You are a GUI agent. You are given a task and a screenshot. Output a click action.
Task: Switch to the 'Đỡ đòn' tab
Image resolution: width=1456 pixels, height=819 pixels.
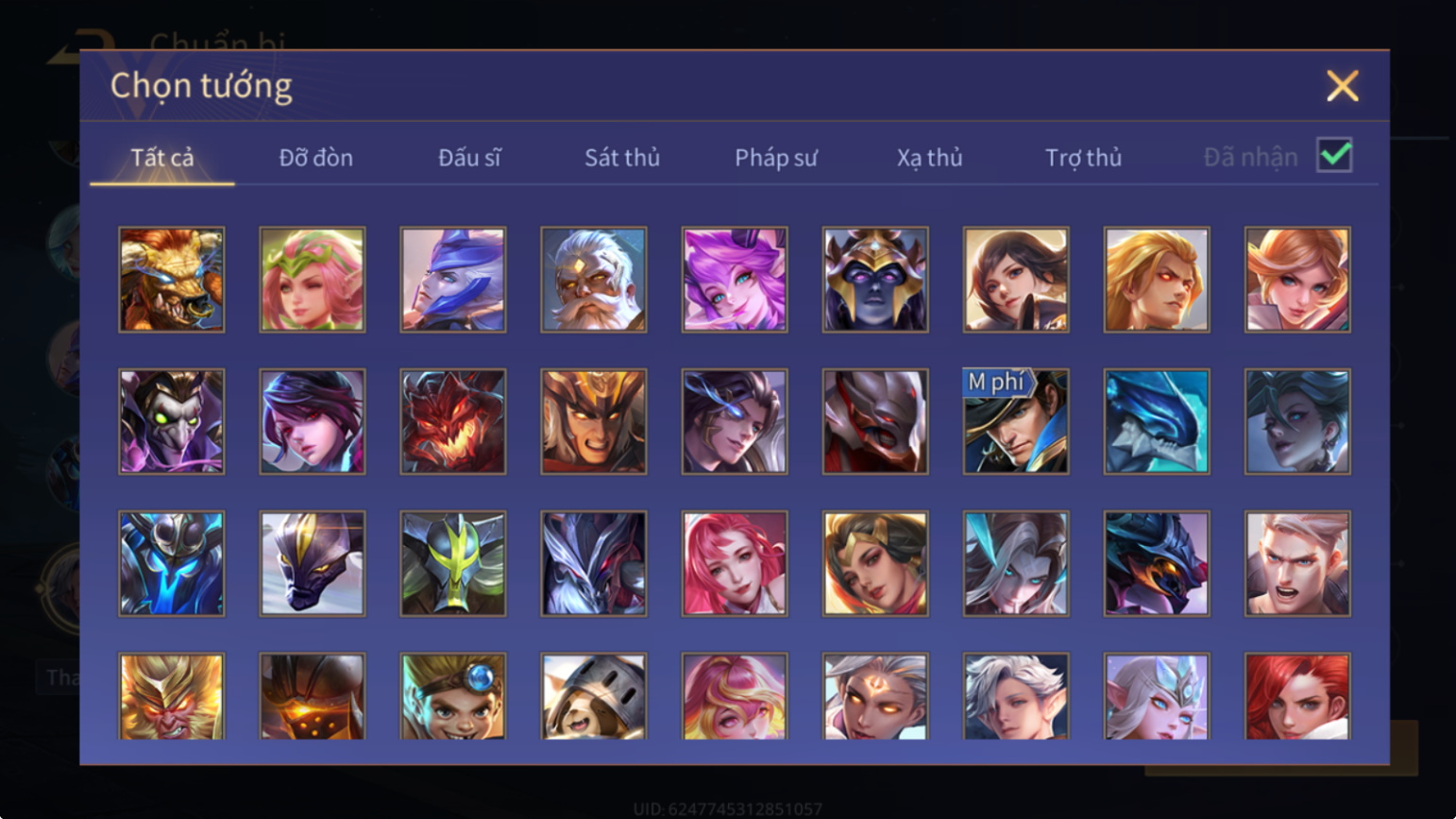point(316,158)
